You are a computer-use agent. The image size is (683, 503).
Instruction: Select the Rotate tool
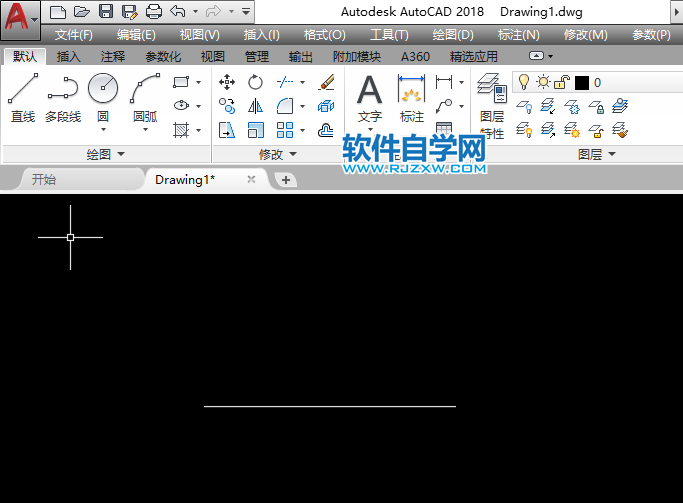tap(255, 82)
